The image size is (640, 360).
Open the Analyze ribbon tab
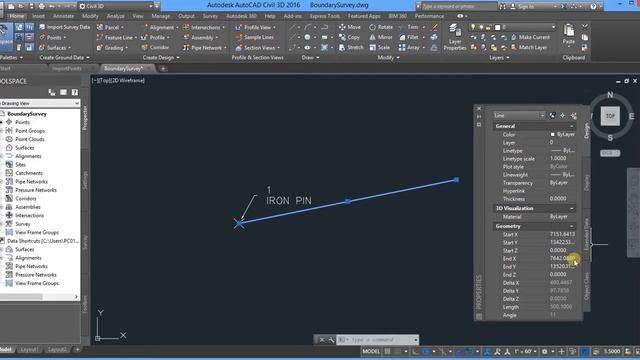coord(116,16)
